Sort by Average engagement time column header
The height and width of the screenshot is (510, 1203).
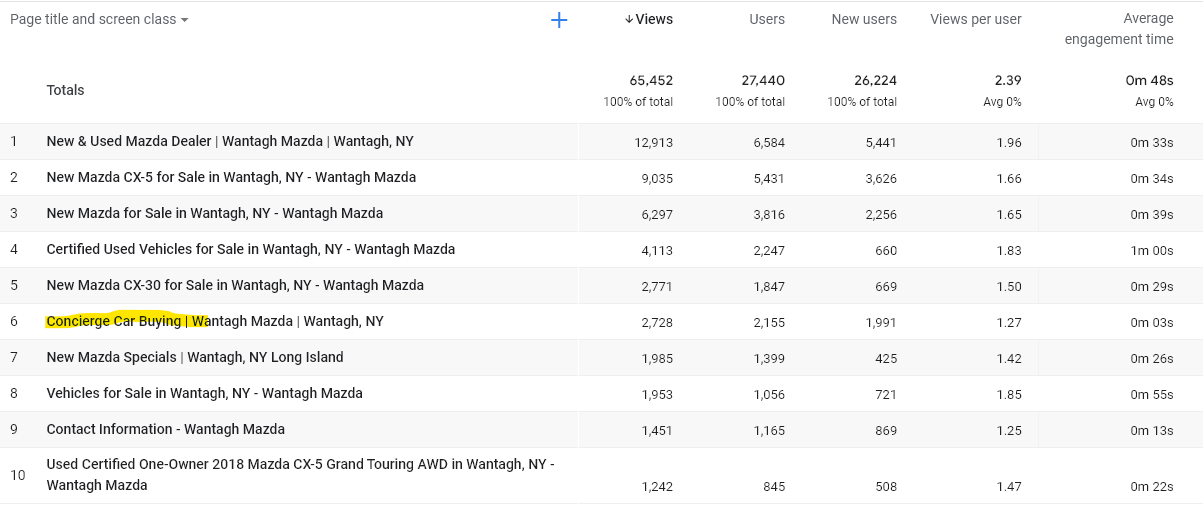(x=1119, y=29)
